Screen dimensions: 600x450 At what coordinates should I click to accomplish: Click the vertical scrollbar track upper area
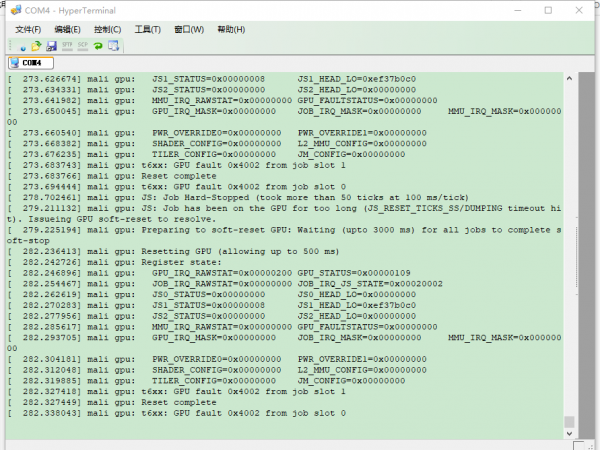[569, 150]
